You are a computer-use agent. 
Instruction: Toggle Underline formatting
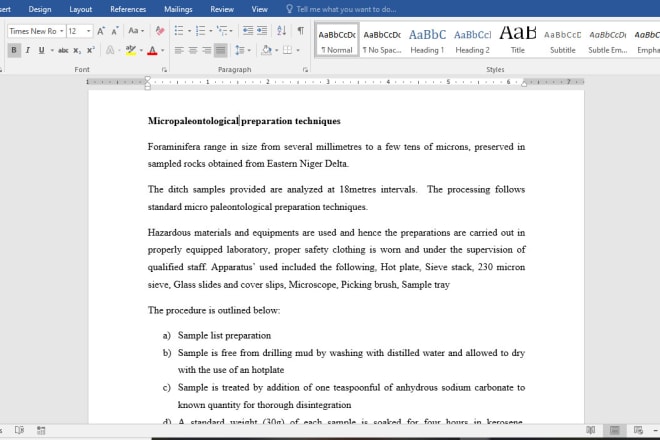click(x=41, y=51)
